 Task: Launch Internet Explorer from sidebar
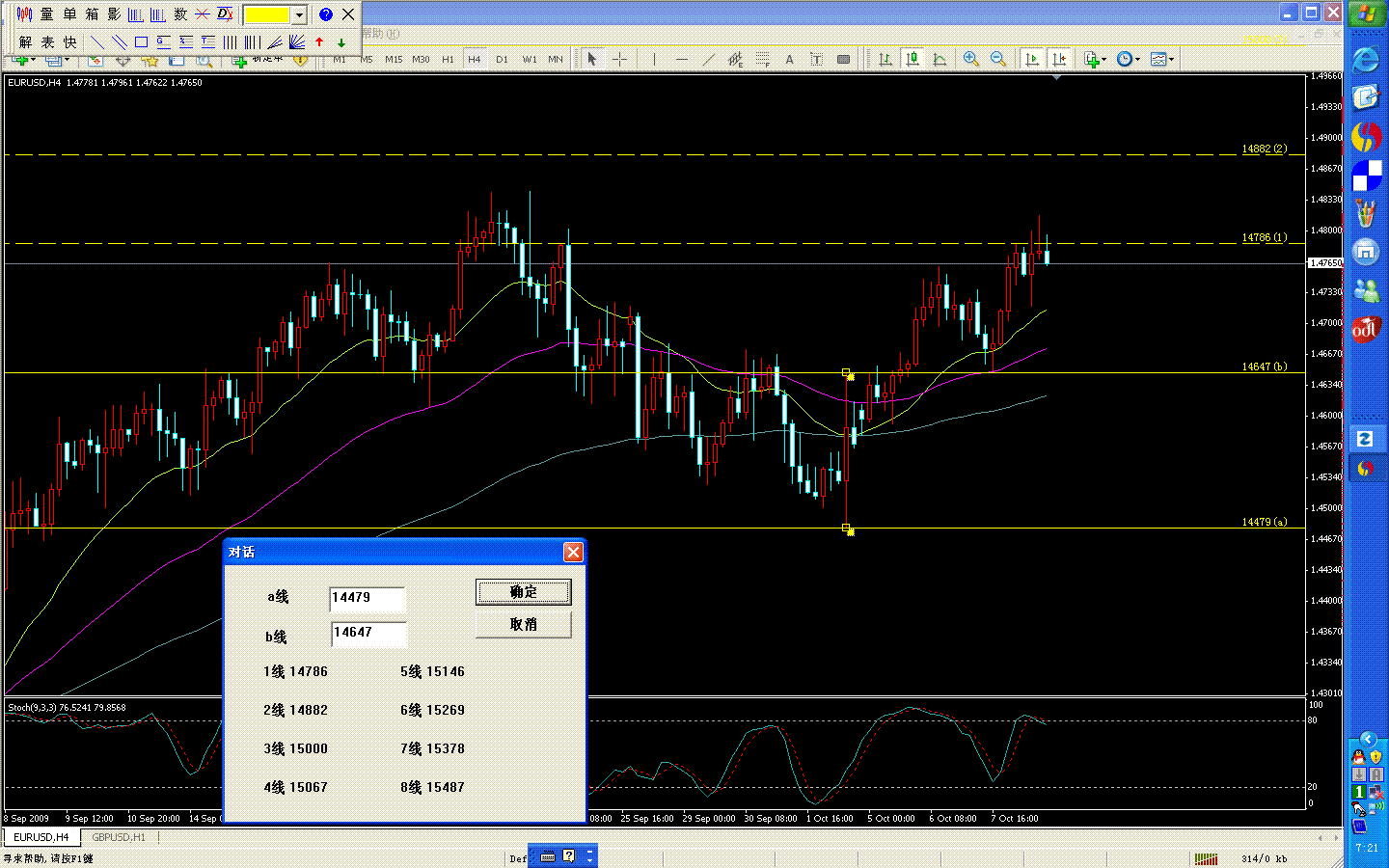click(x=1366, y=60)
